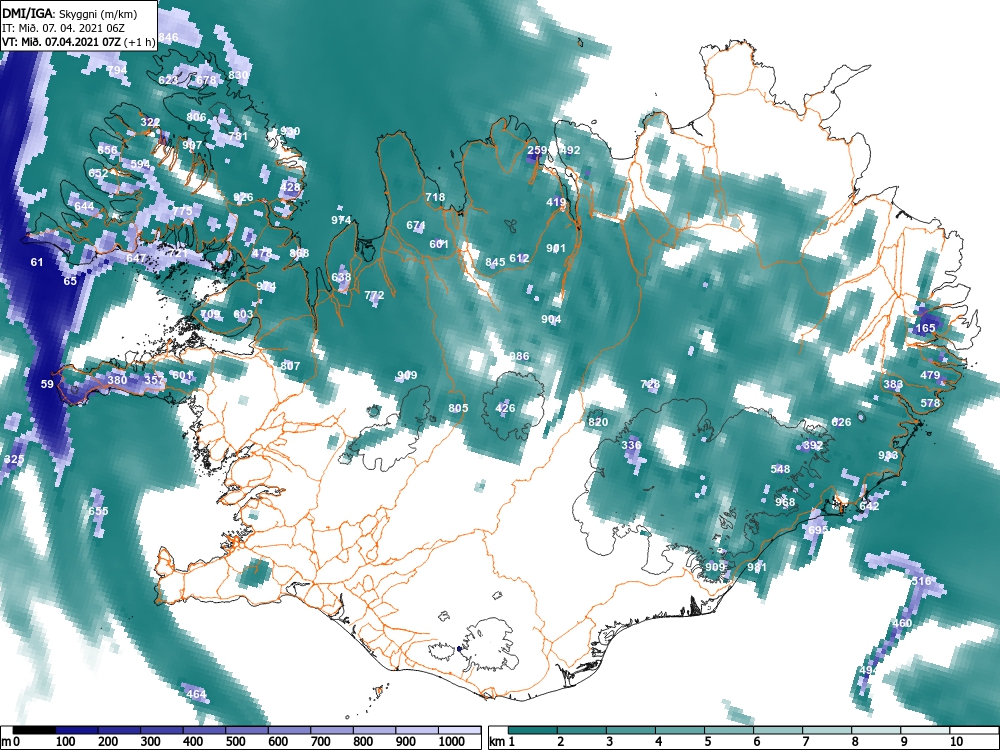The width and height of the screenshot is (1000, 750).
Task: Click the visibility value 772 on the map
Action: (x=374, y=295)
